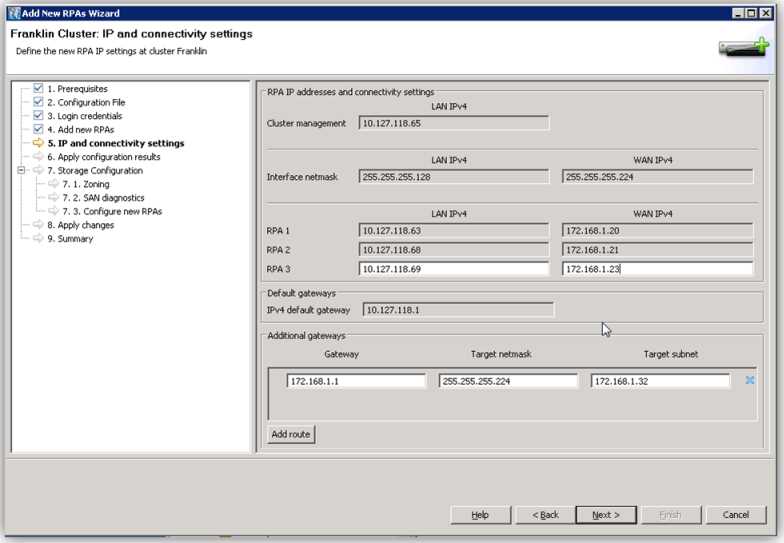Click the Target subnet column header
This screenshot has height=543, width=784.
(x=670, y=354)
